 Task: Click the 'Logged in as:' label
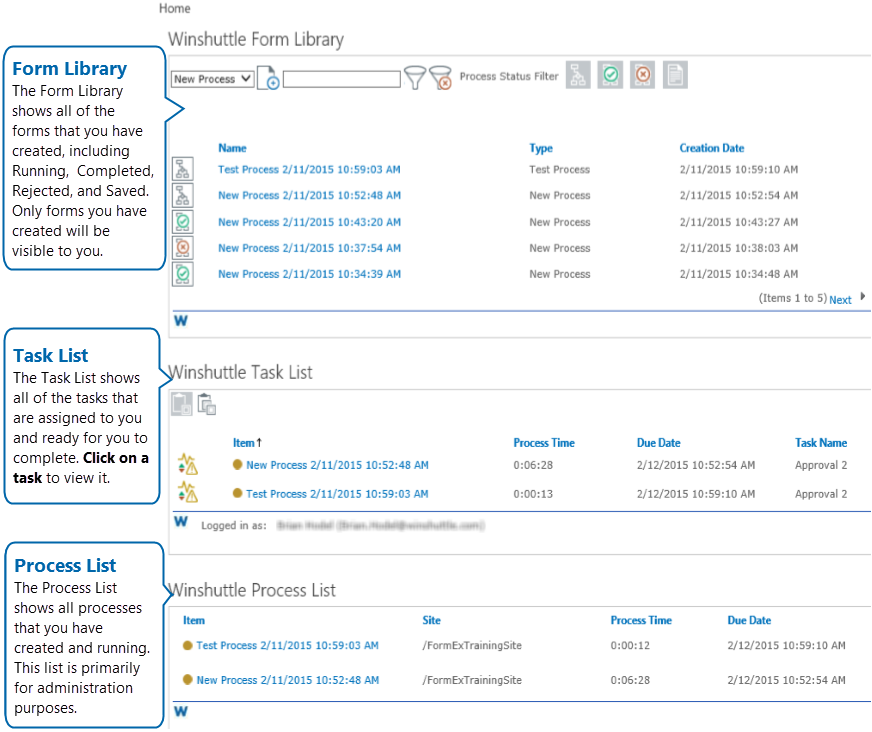click(x=234, y=526)
